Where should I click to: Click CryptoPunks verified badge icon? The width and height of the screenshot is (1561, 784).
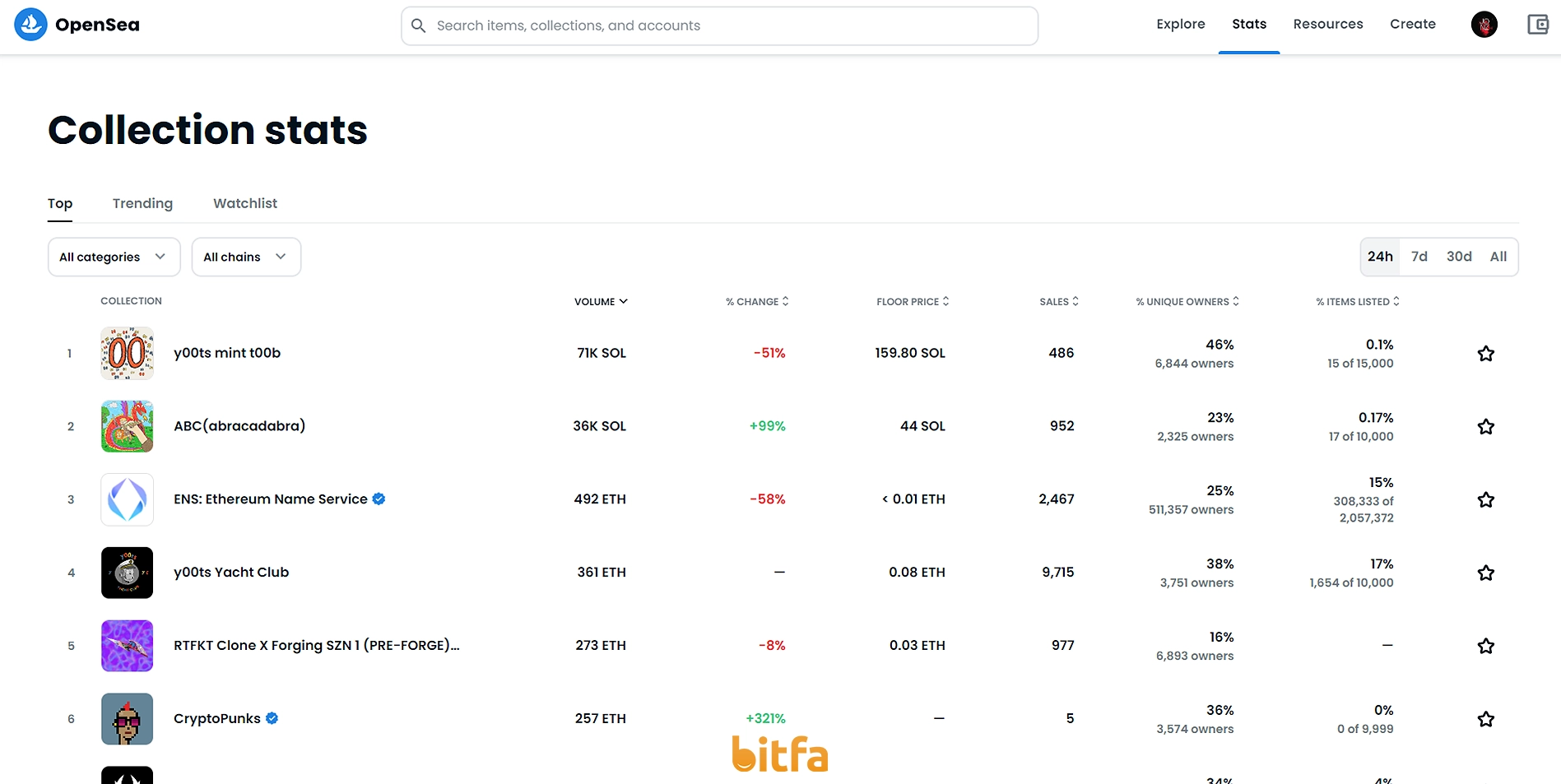pyautogui.click(x=272, y=718)
